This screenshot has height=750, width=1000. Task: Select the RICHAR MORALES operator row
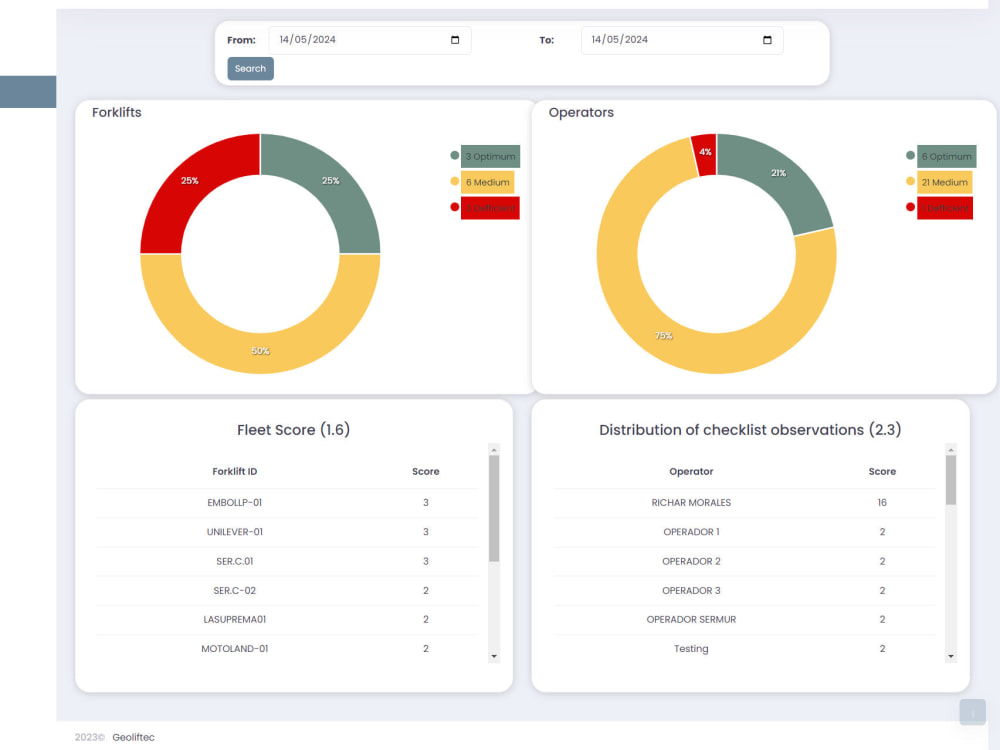[x=744, y=503]
